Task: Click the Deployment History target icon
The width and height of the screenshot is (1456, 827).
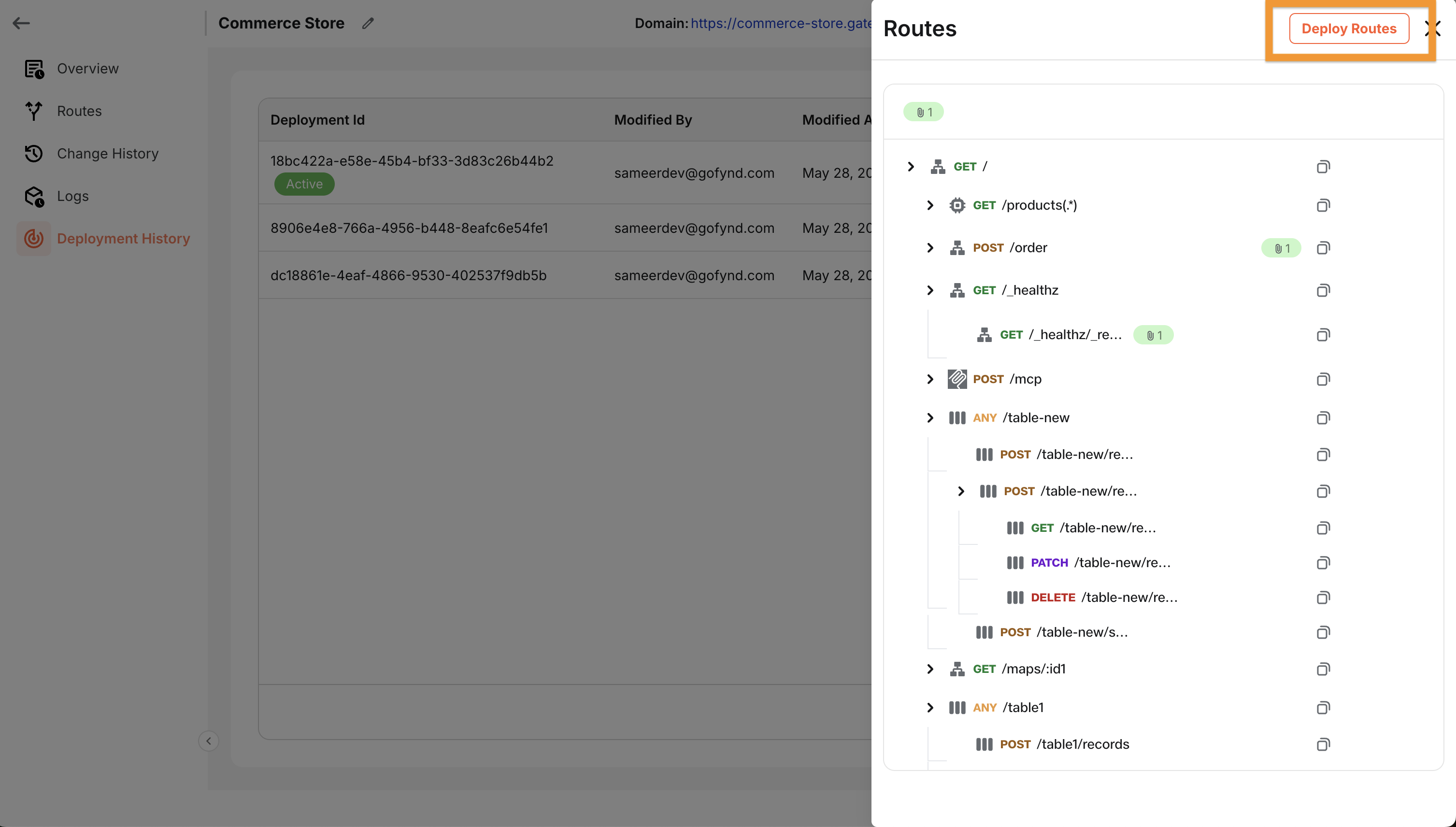Action: tap(34, 239)
